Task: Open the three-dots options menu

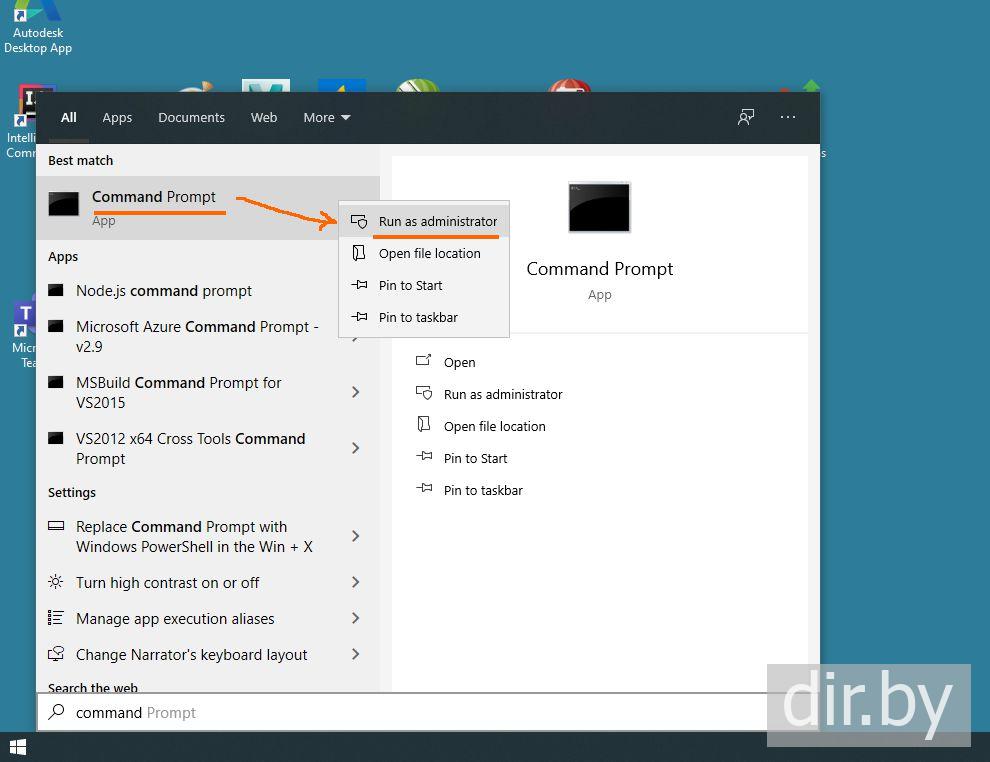Action: [x=788, y=117]
